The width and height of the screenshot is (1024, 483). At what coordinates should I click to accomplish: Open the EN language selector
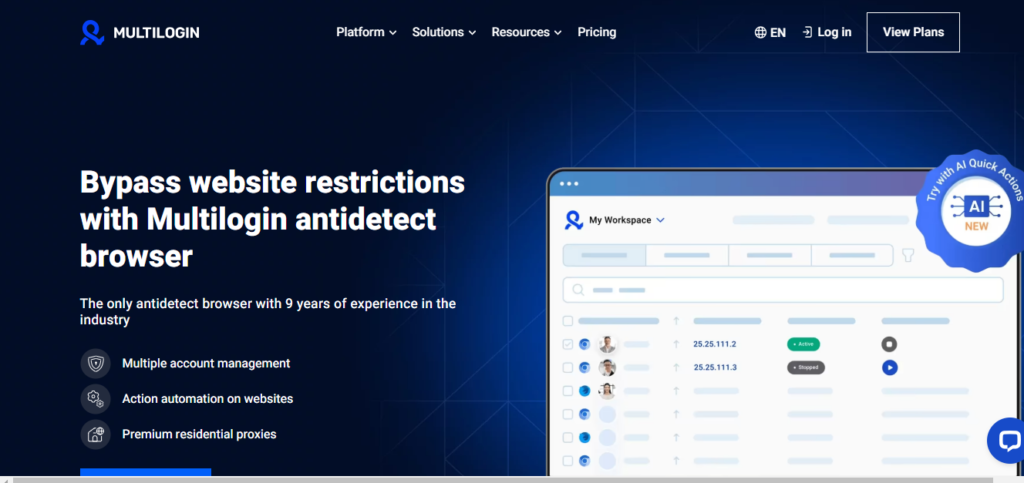(x=770, y=32)
